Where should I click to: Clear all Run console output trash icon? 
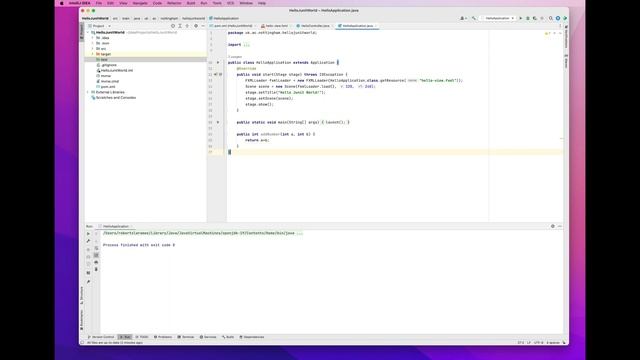96,269
